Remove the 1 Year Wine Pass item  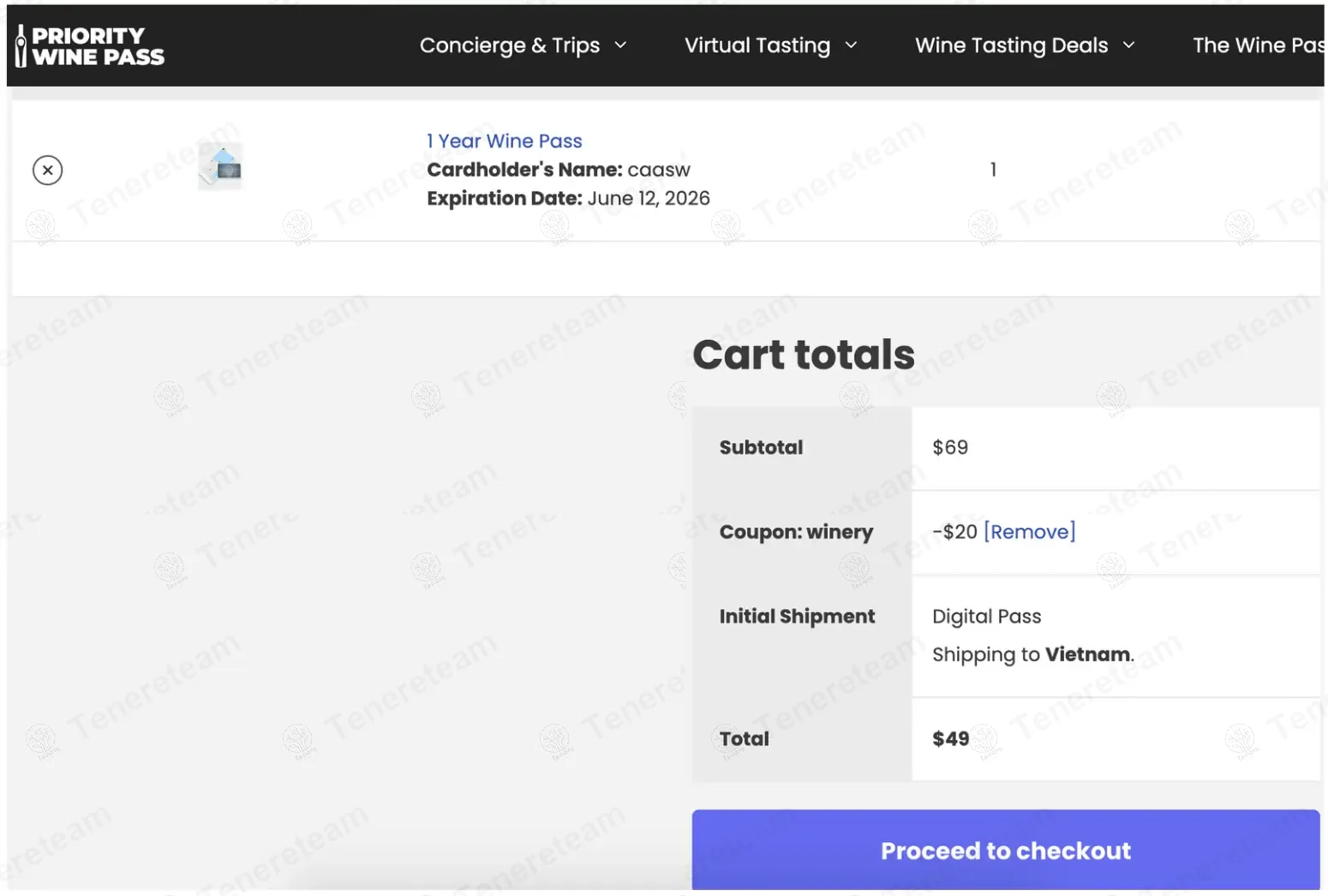click(x=48, y=170)
